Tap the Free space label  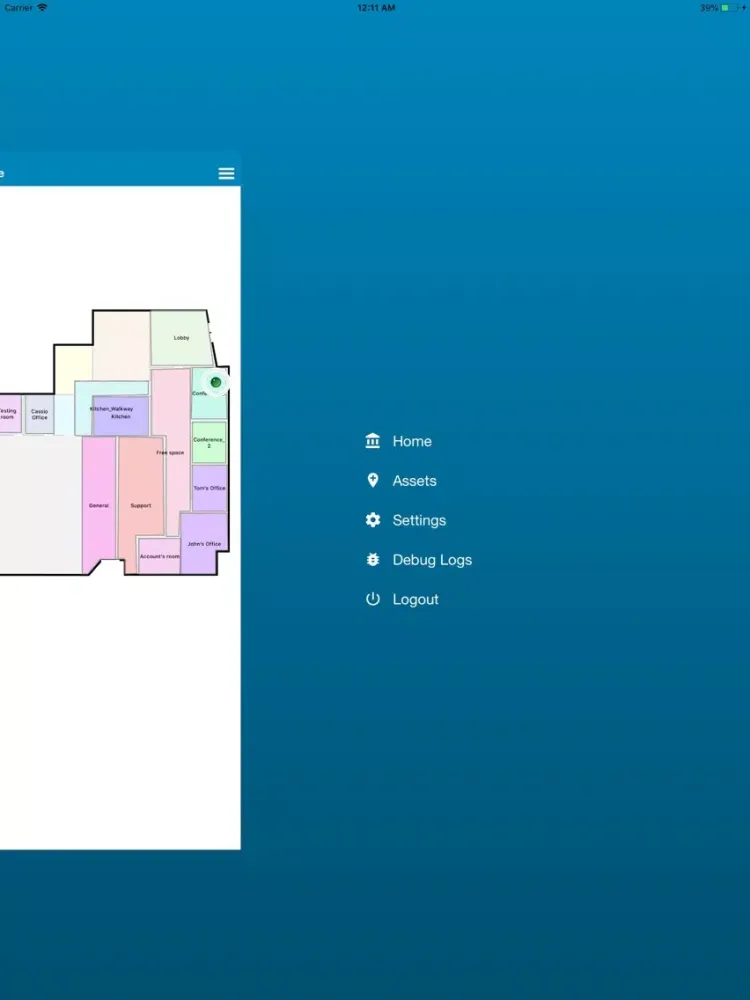coord(170,453)
